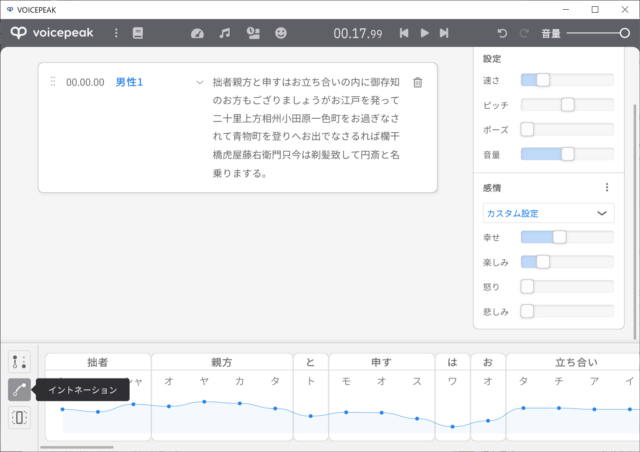Click the smiley face emotion icon
Viewport: 640px width, 452px height.
tap(281, 33)
